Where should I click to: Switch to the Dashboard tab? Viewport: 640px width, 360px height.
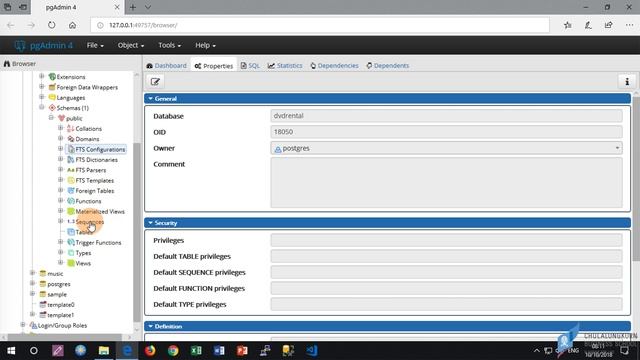point(167,66)
